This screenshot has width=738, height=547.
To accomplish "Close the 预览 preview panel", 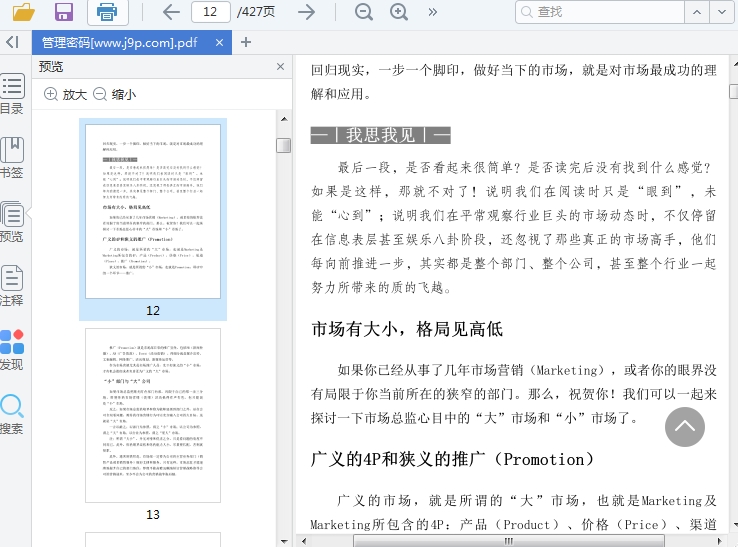I will coord(281,66).
